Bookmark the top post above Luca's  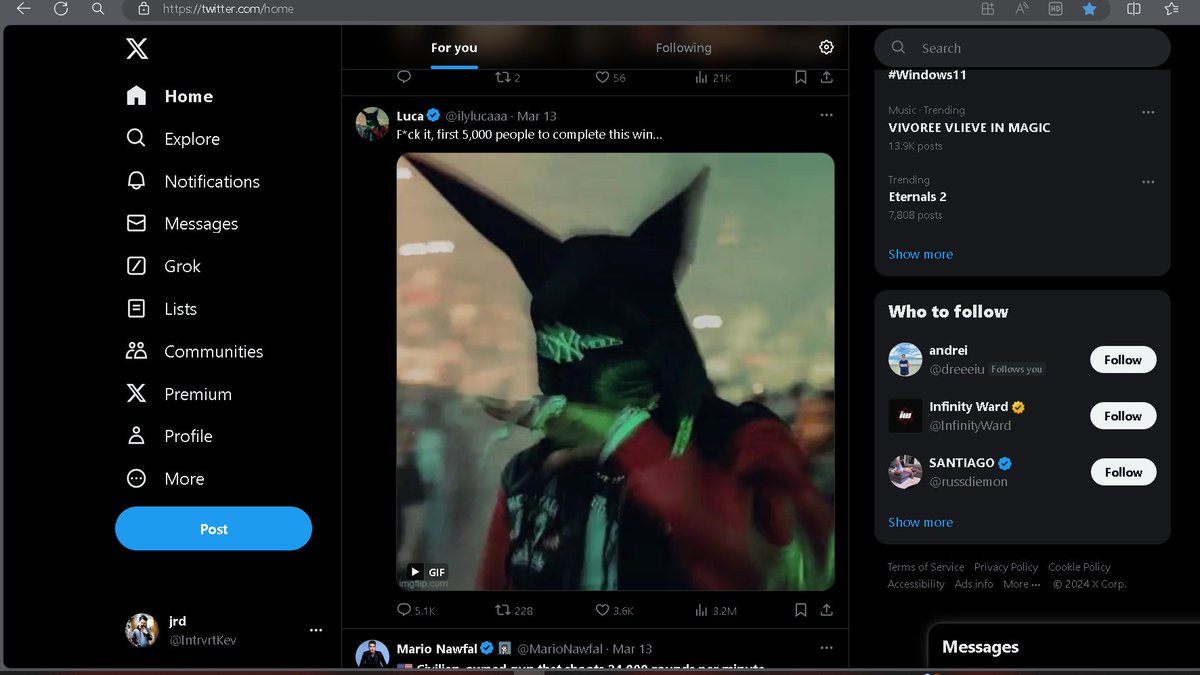point(801,77)
